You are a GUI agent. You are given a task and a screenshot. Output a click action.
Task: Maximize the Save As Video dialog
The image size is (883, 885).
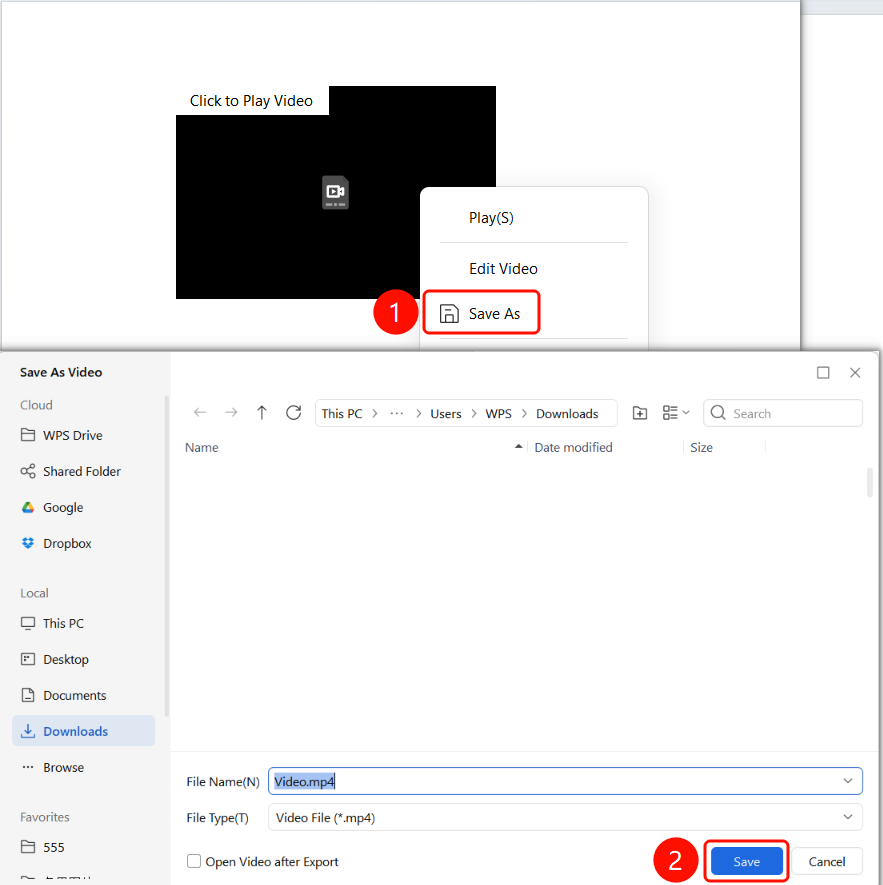click(x=823, y=373)
